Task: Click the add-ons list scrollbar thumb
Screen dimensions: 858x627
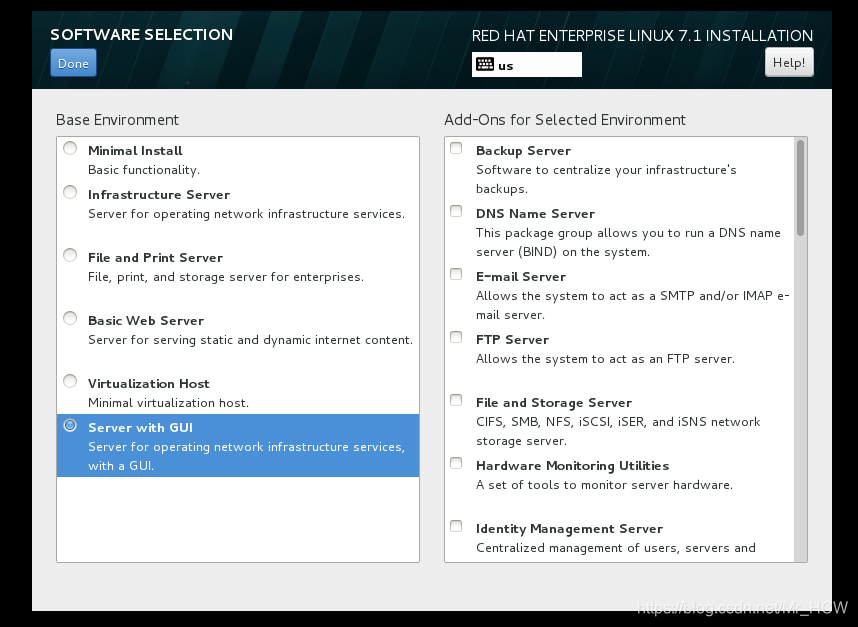Action: coord(801,188)
